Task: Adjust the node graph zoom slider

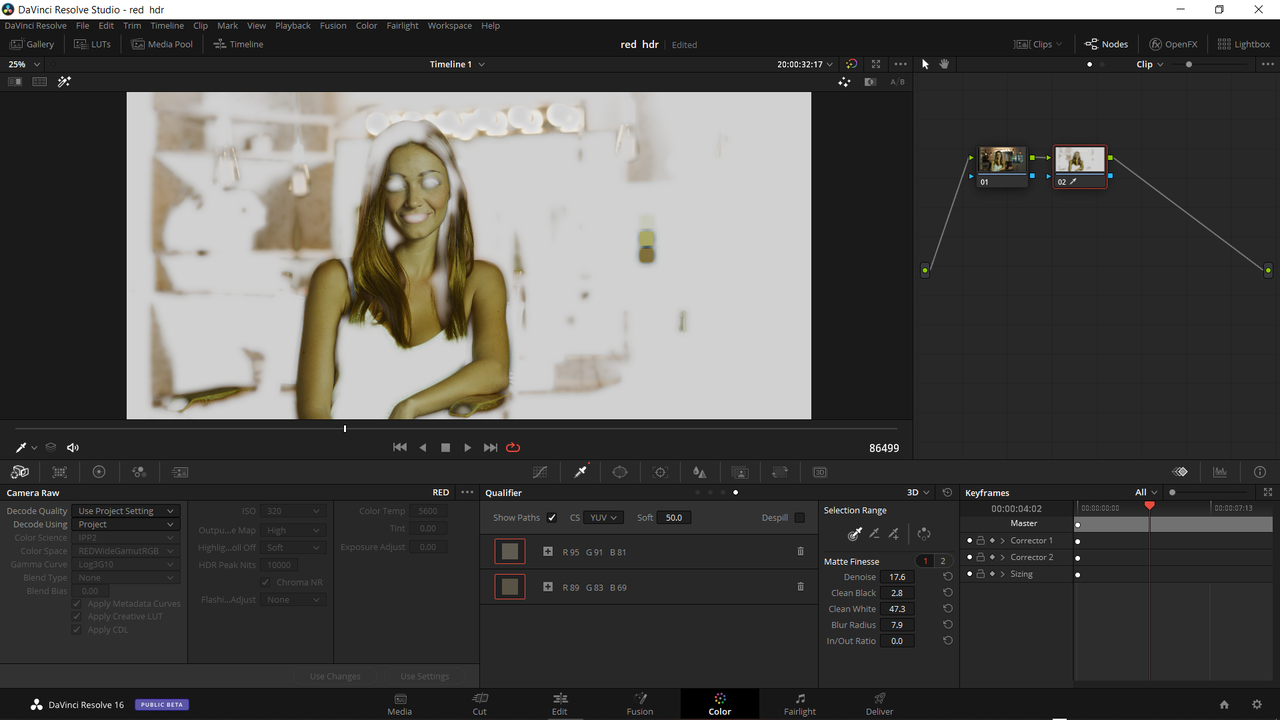Action: (1189, 64)
